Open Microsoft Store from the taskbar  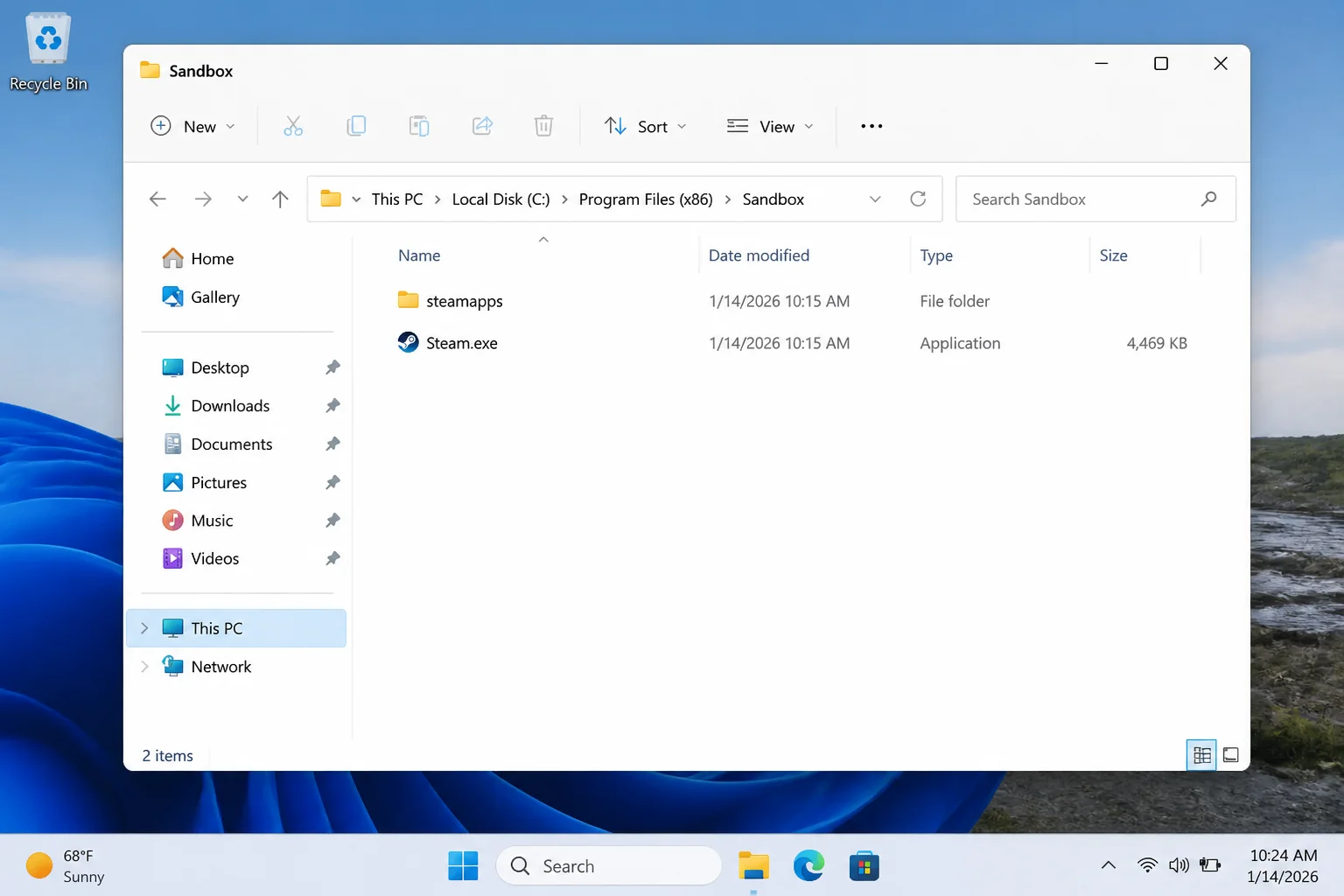click(x=864, y=865)
